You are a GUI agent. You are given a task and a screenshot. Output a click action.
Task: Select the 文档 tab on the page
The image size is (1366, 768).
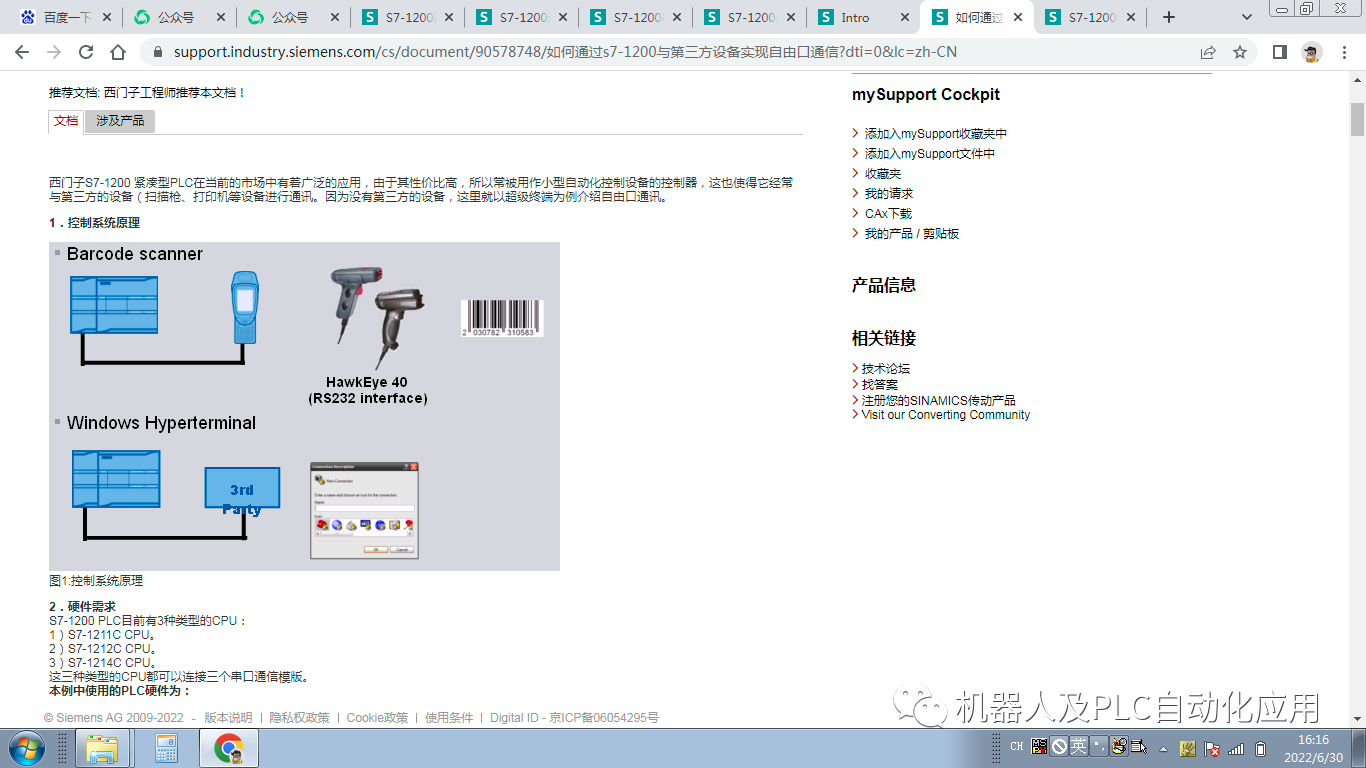66,121
